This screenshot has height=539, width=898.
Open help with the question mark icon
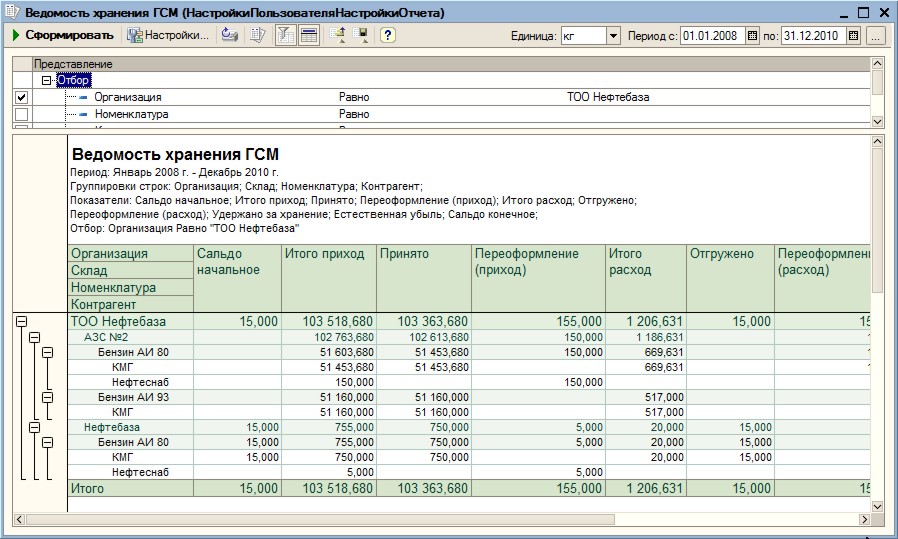tap(388, 36)
